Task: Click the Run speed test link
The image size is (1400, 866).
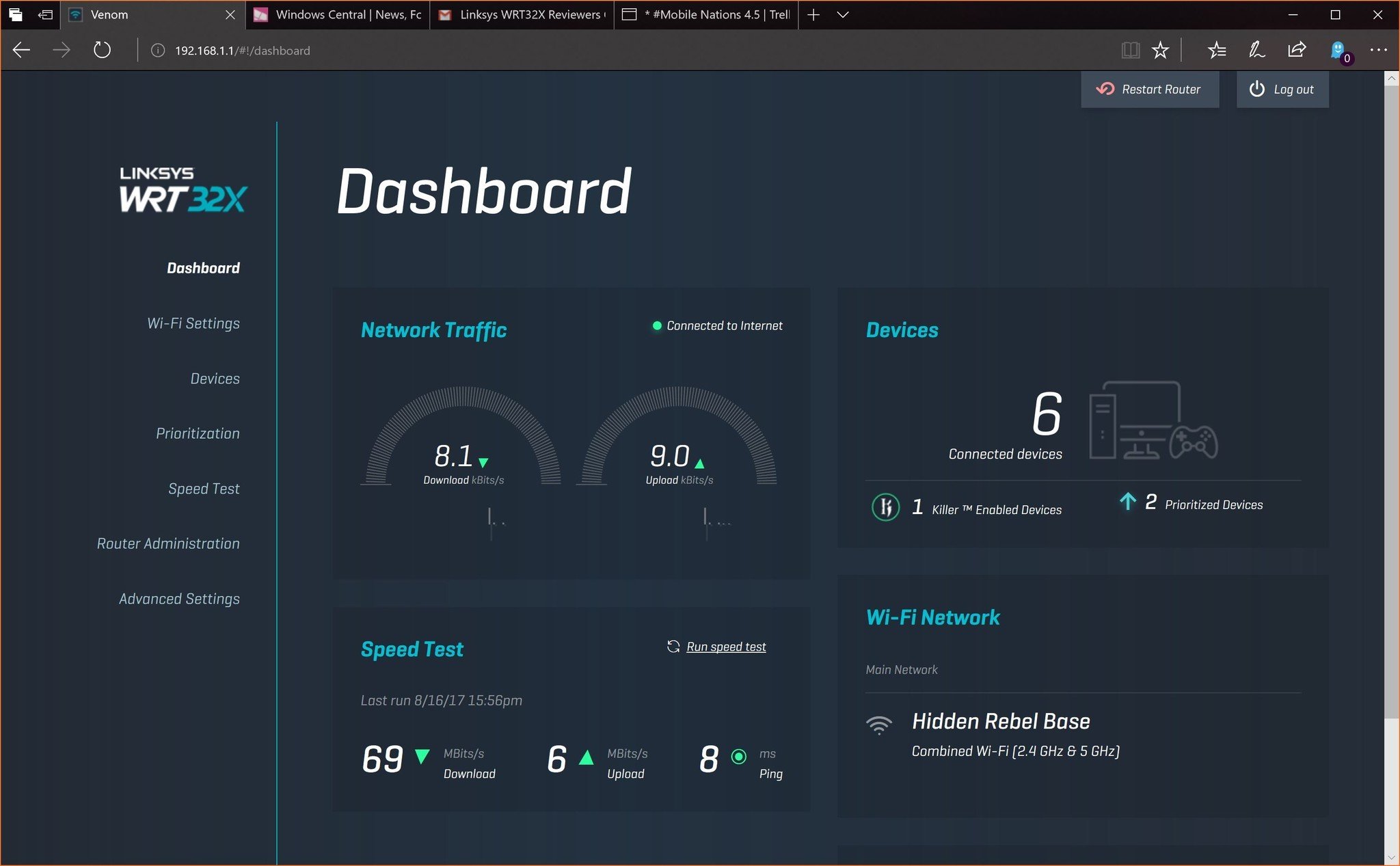Action: 725,647
